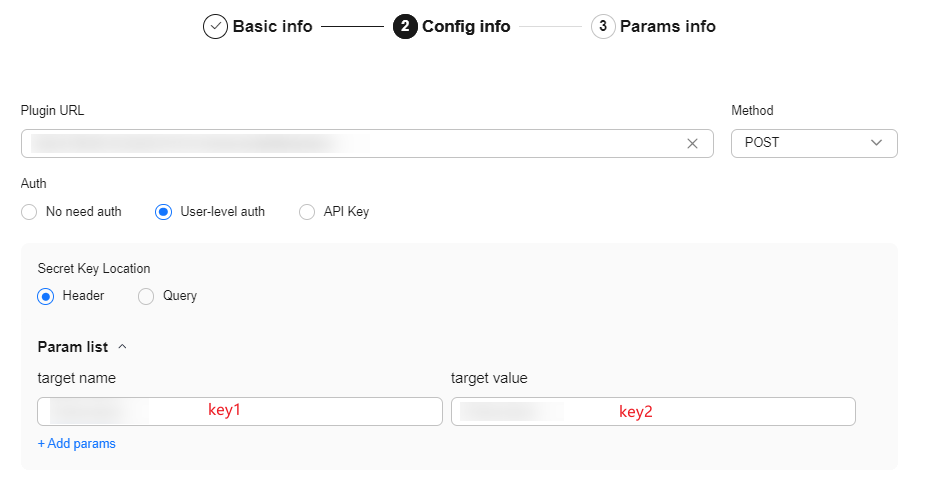Click the Plugin URL input field
This screenshot has height=486, width=926.
[350, 143]
